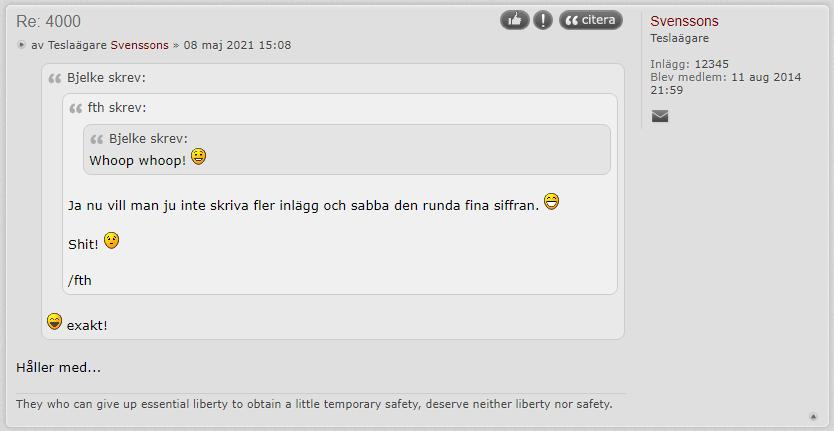Open the 'Re: 4000' post title

pos(48,21)
